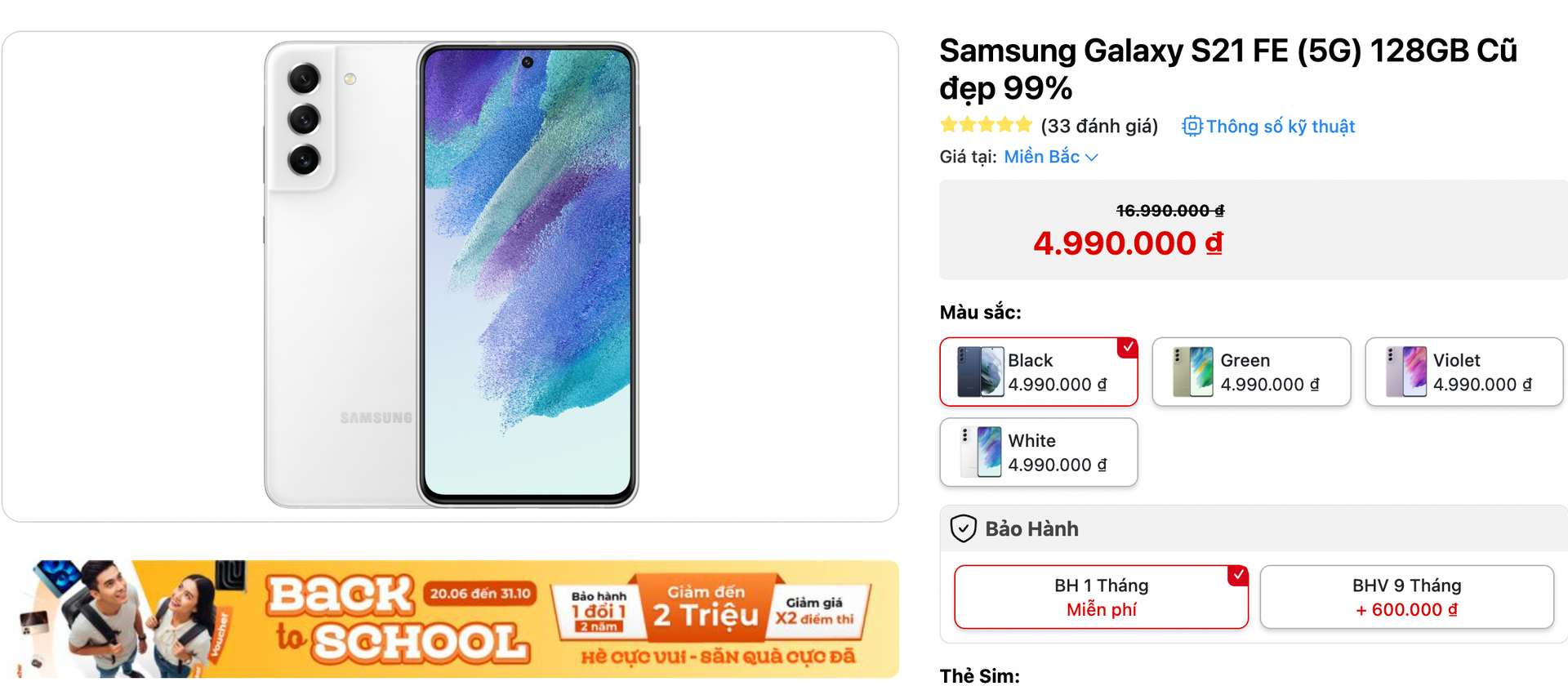1568x686 pixels.
Task: Open the Miền Bắc region dropdown
Action: 1042,157
